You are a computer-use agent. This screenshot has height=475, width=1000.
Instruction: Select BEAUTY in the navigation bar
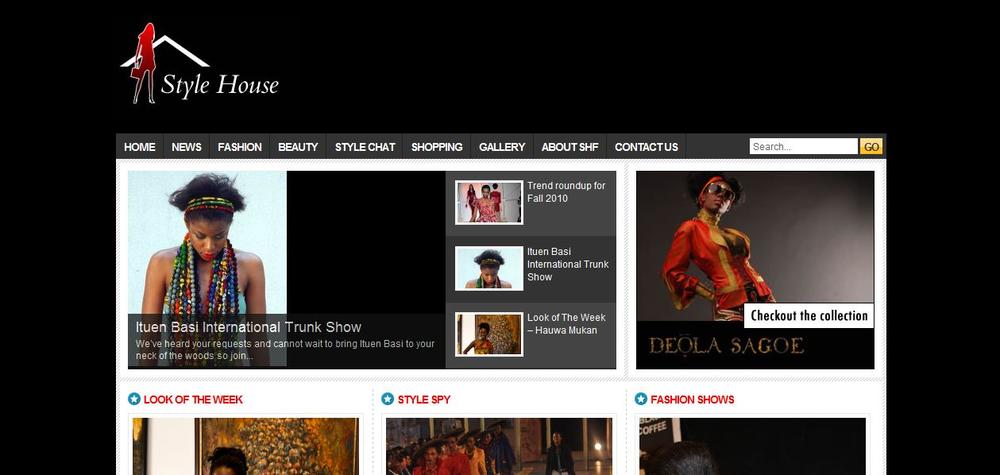click(x=298, y=147)
